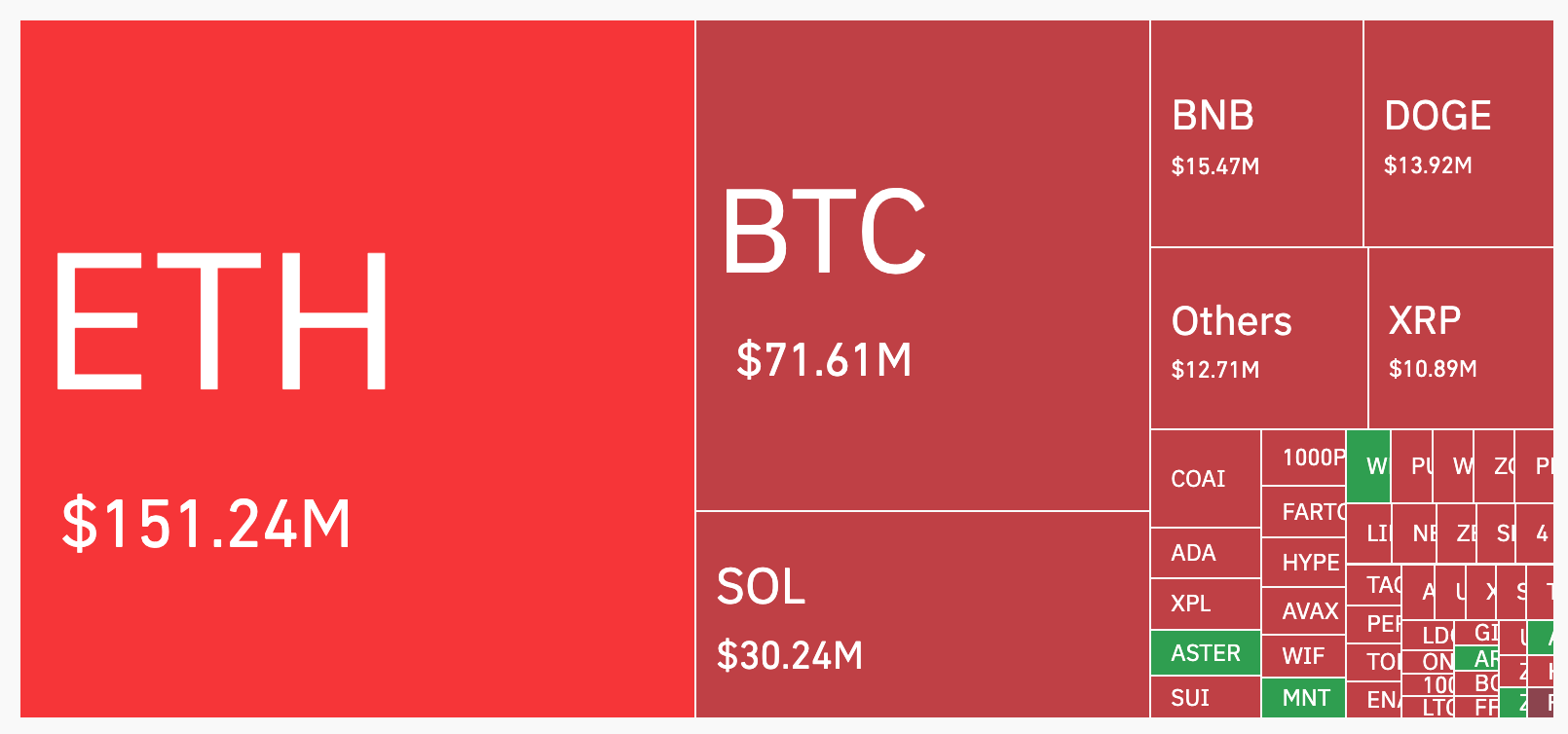This screenshot has height=734, width=1568.
Task: Select the DOGE $13.92M tile
Action: coord(1458,133)
